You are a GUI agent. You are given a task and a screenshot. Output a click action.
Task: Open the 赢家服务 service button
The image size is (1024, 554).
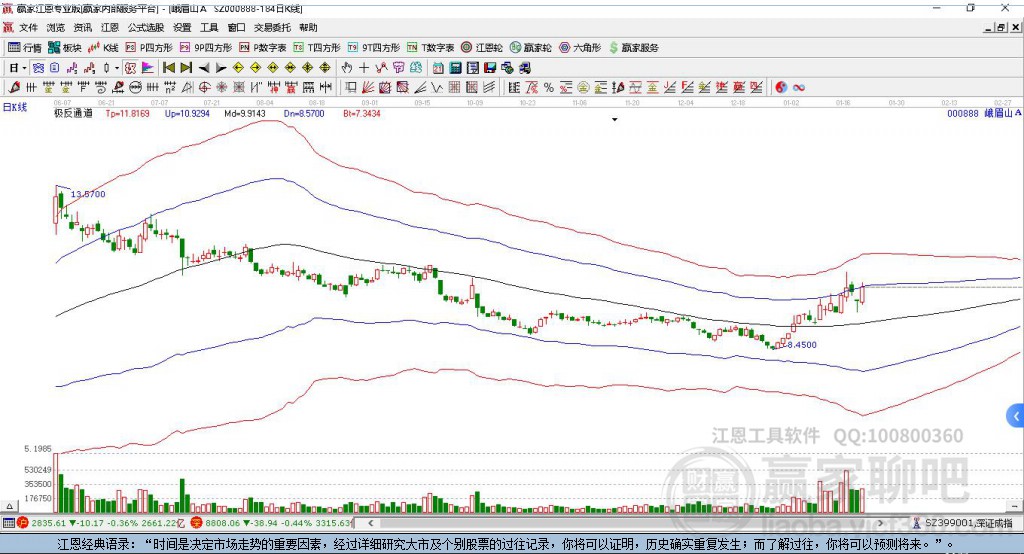click(x=634, y=48)
